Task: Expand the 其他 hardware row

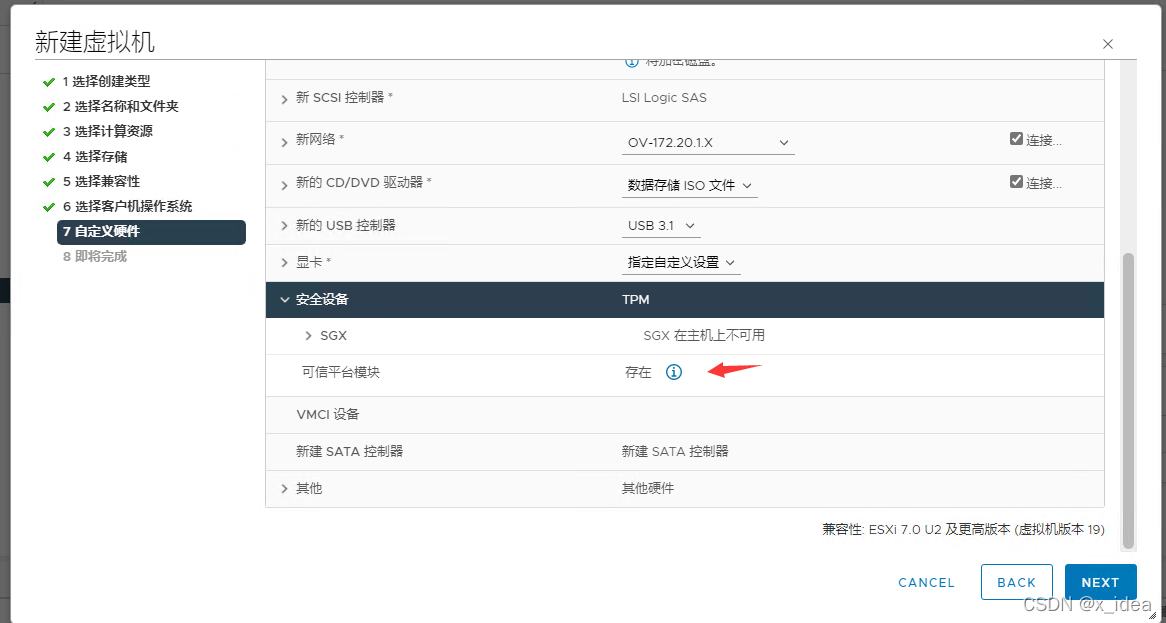Action: tap(284, 489)
